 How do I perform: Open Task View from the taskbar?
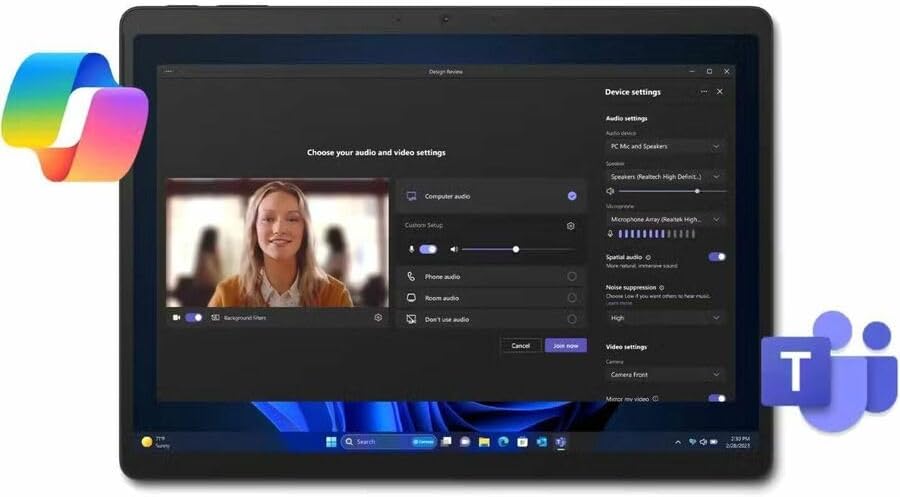click(446, 442)
